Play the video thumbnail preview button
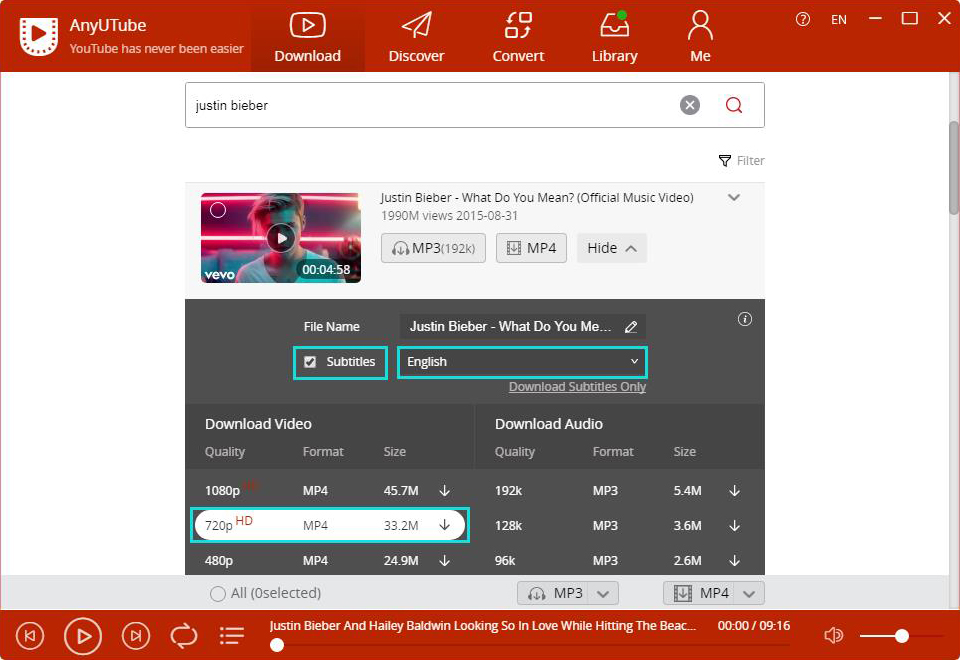Screen dimensions: 960x660 [281, 238]
